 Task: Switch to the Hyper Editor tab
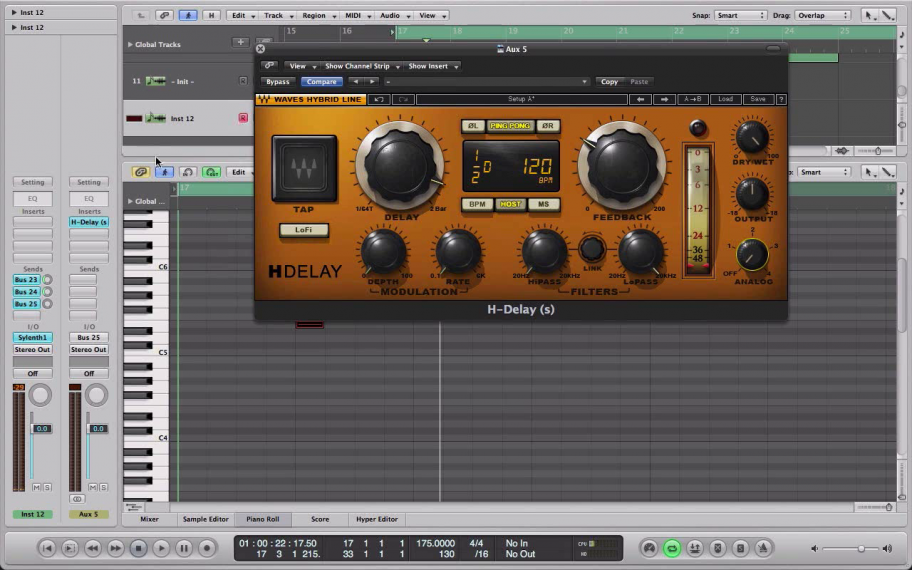[377, 519]
